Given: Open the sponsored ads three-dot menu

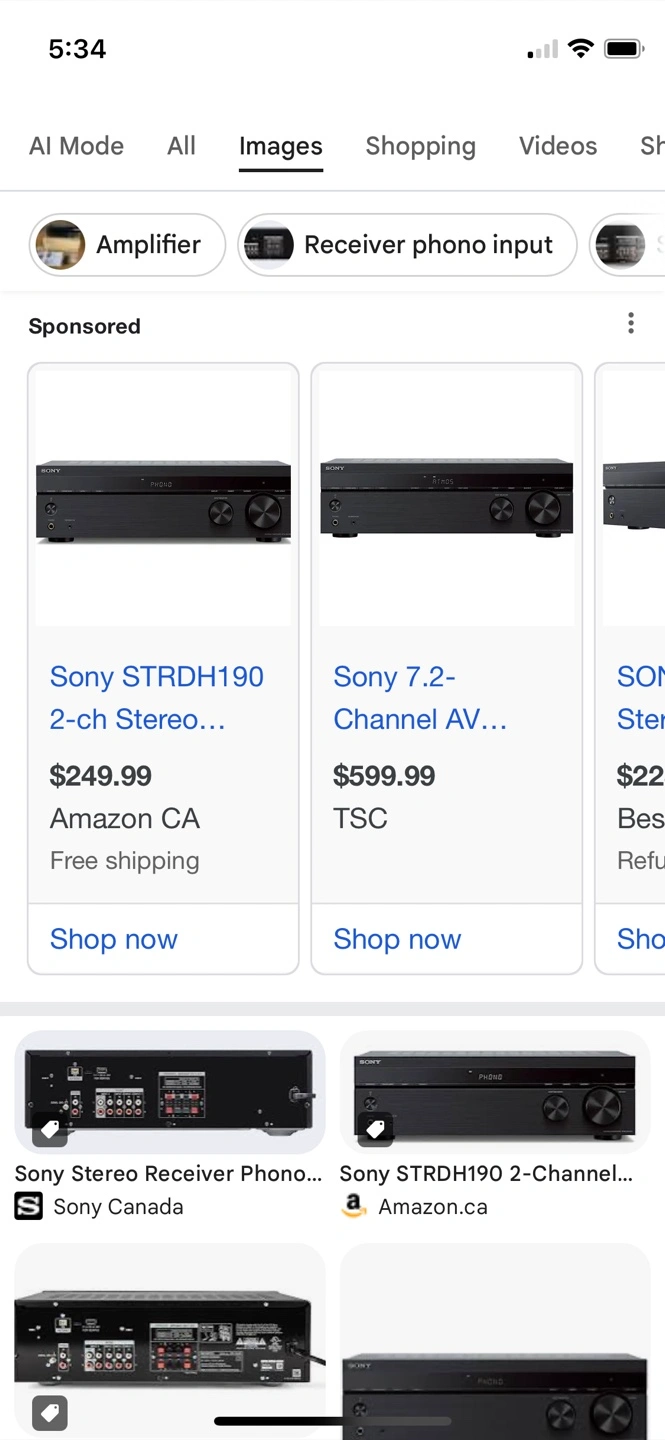Looking at the screenshot, I should pos(630,323).
